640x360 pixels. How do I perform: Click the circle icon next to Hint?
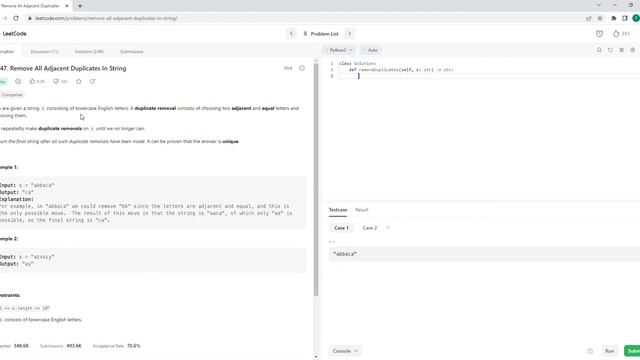(x=302, y=68)
